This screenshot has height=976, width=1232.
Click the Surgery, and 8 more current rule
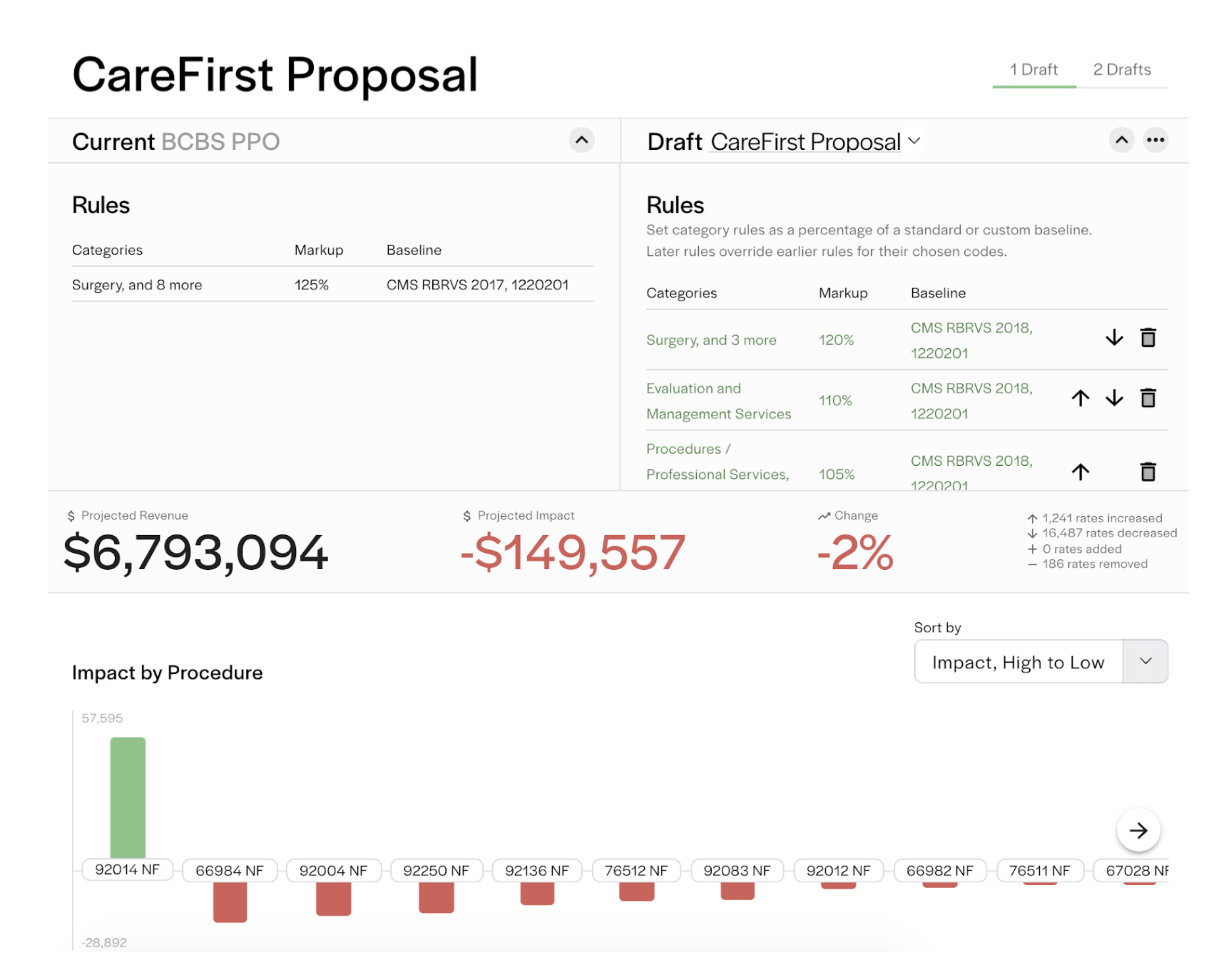[x=137, y=285]
